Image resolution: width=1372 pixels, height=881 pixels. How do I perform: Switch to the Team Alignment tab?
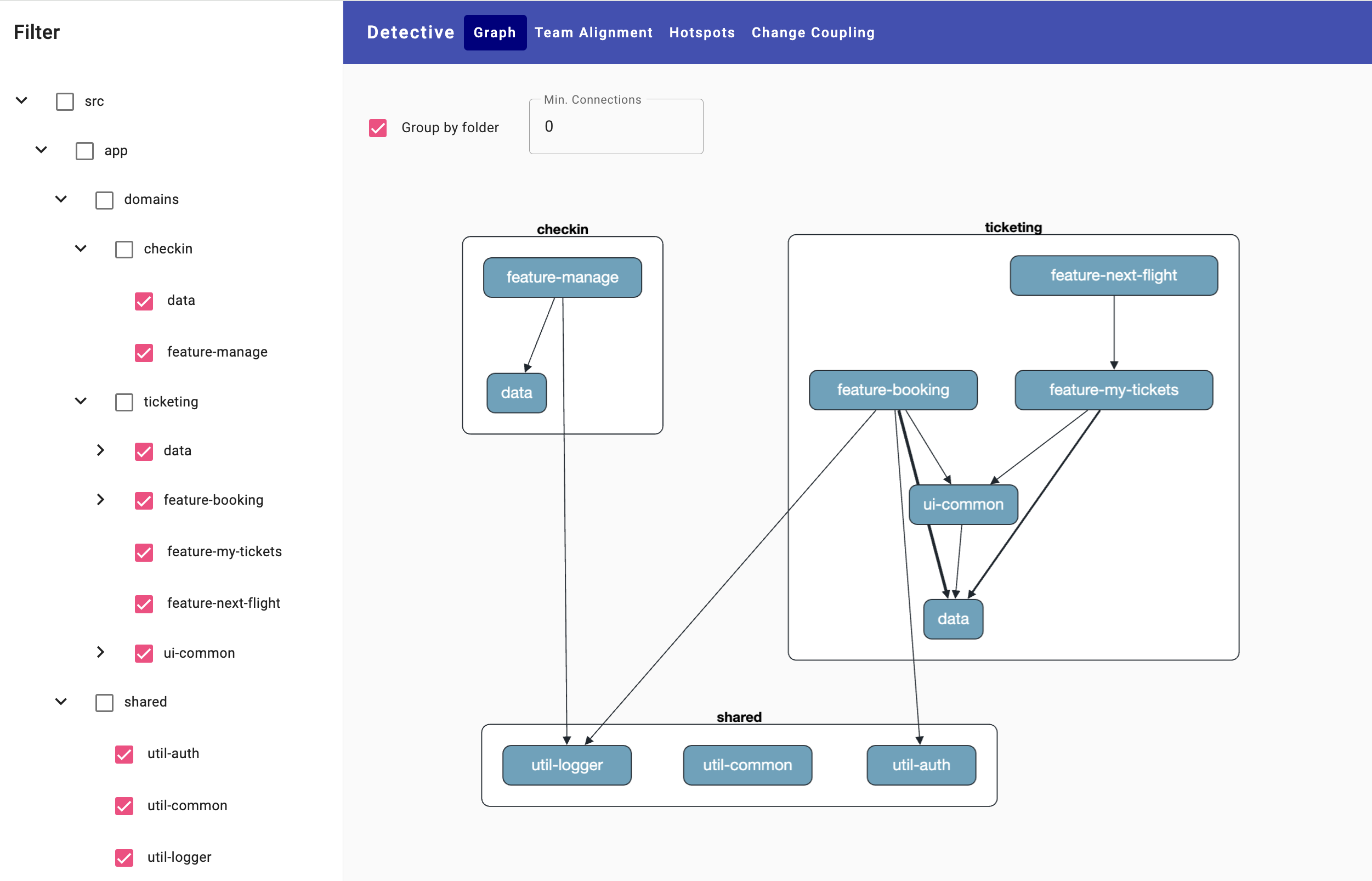593,32
